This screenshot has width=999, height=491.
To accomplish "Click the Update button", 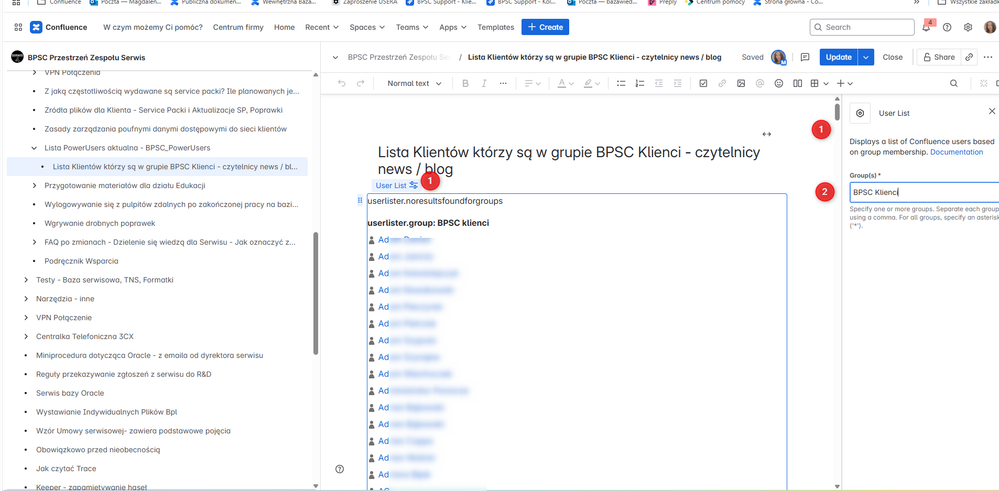I will 838,57.
